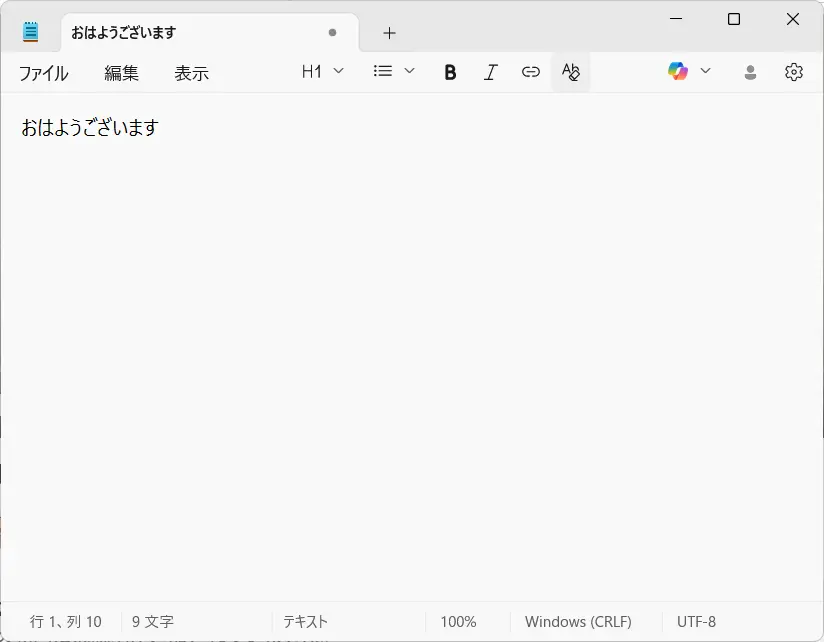
Task: Click the 9 文字 character count
Action: 152,622
